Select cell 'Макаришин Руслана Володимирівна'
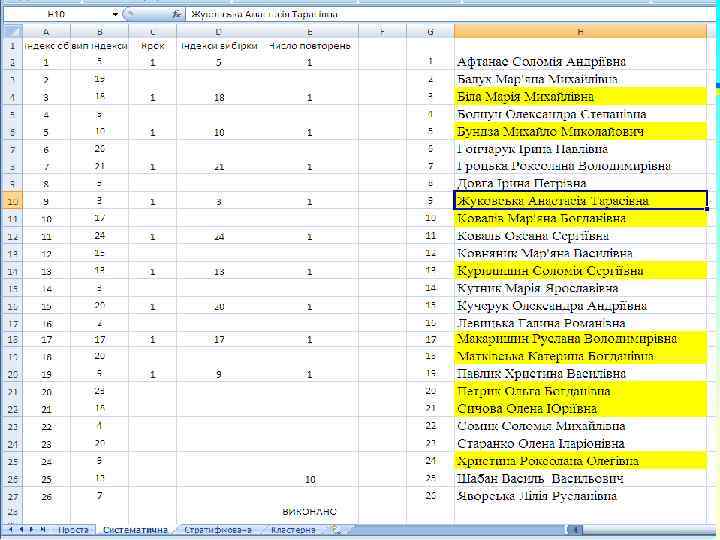 (580, 339)
